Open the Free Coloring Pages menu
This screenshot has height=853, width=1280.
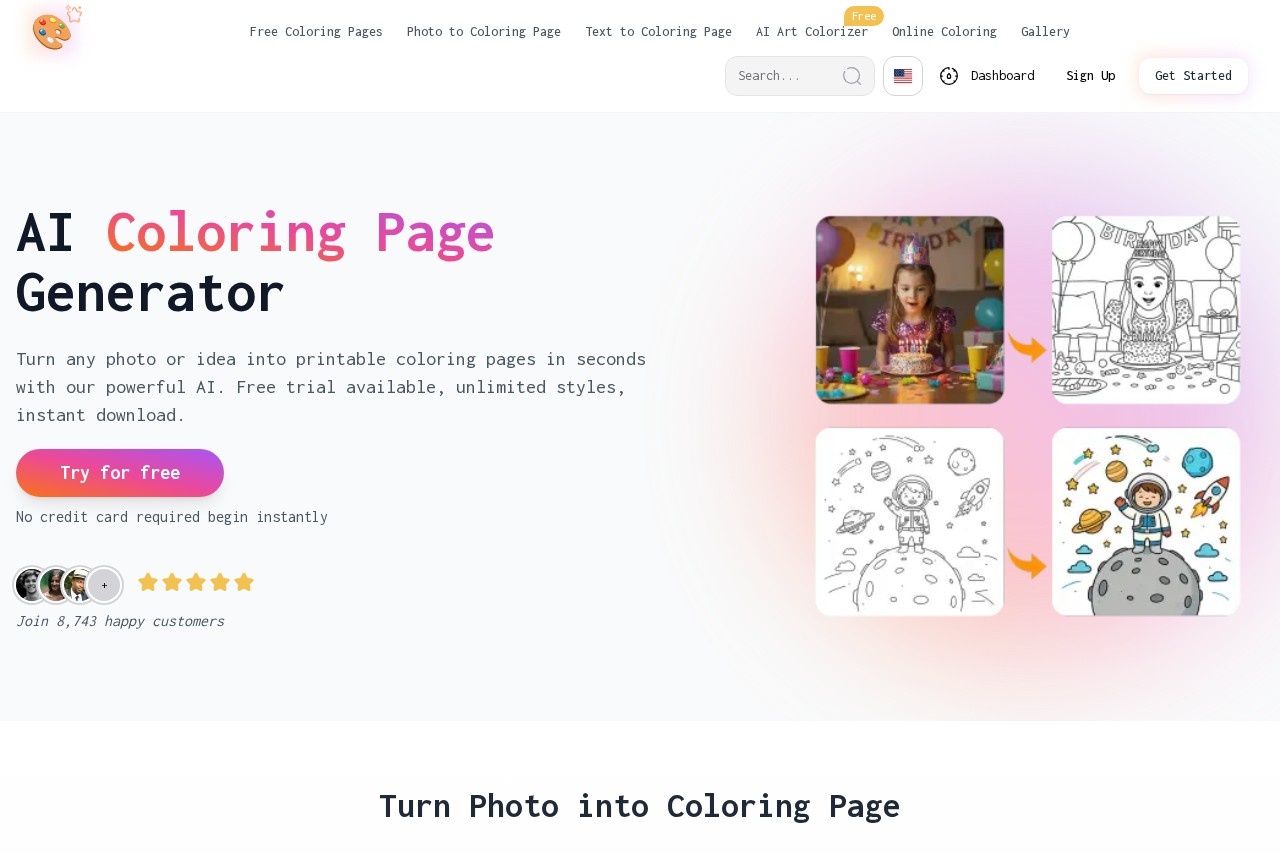[316, 31]
